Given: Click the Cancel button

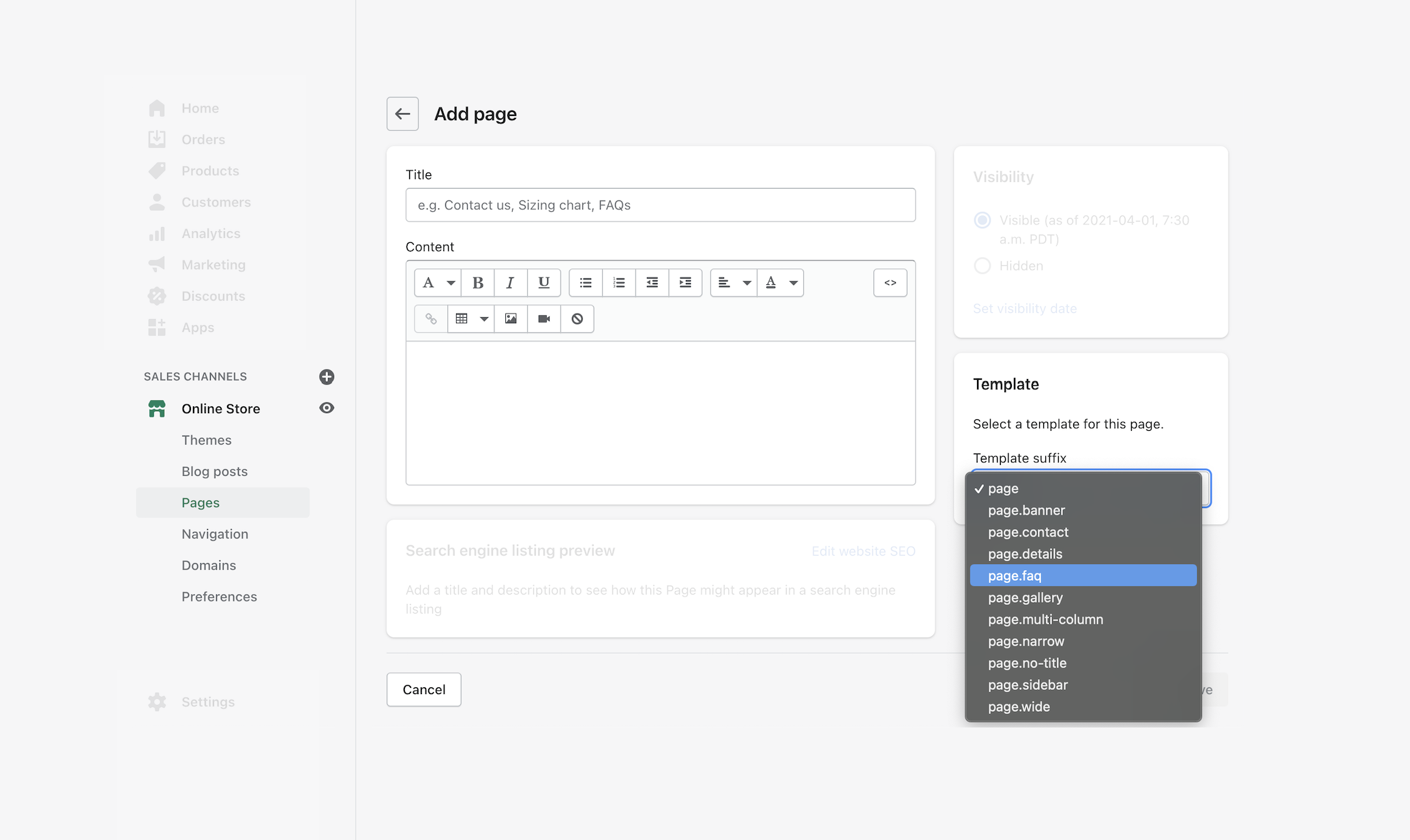Looking at the screenshot, I should (x=423, y=689).
